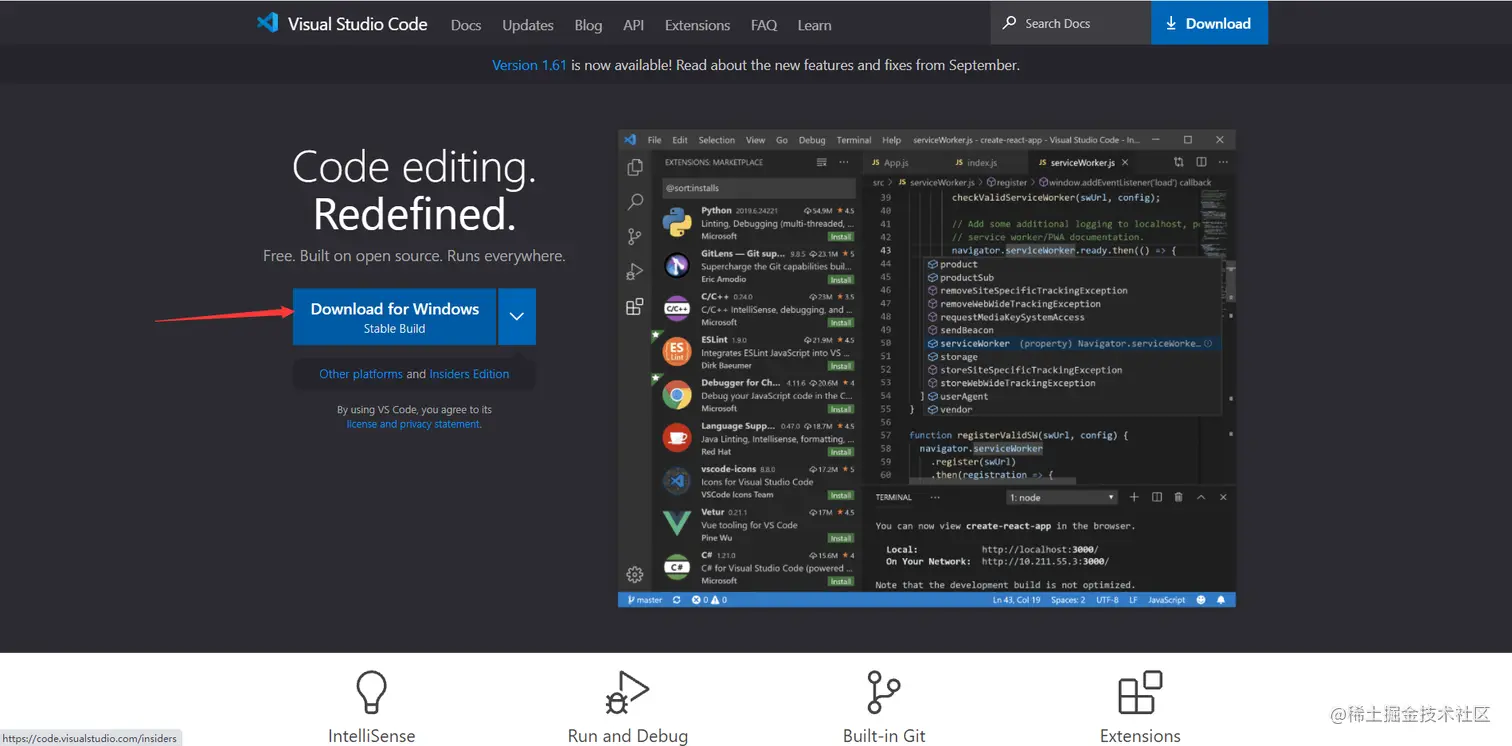Image resolution: width=1512 pixels, height=746 pixels.
Task: Click the 'Run and Debug' feature label
Action: pos(628,736)
